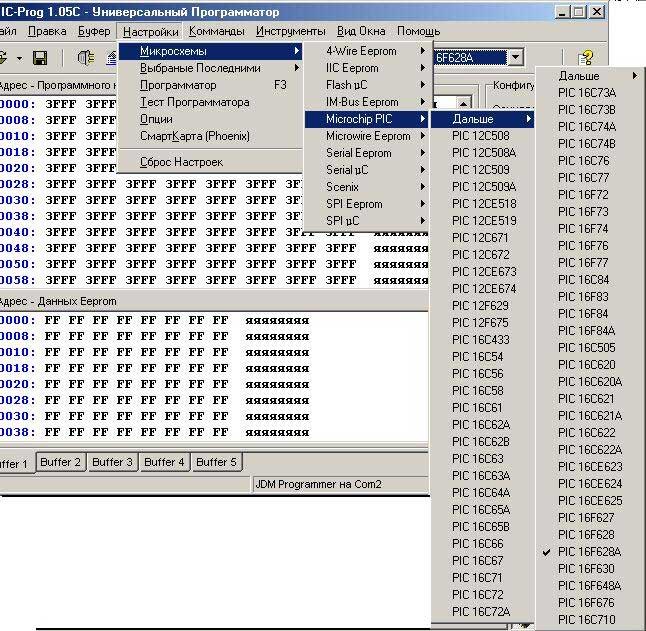Open the Open-file dropdown arrow in toolbar
This screenshot has height=631, width=646.
[x=19, y=58]
